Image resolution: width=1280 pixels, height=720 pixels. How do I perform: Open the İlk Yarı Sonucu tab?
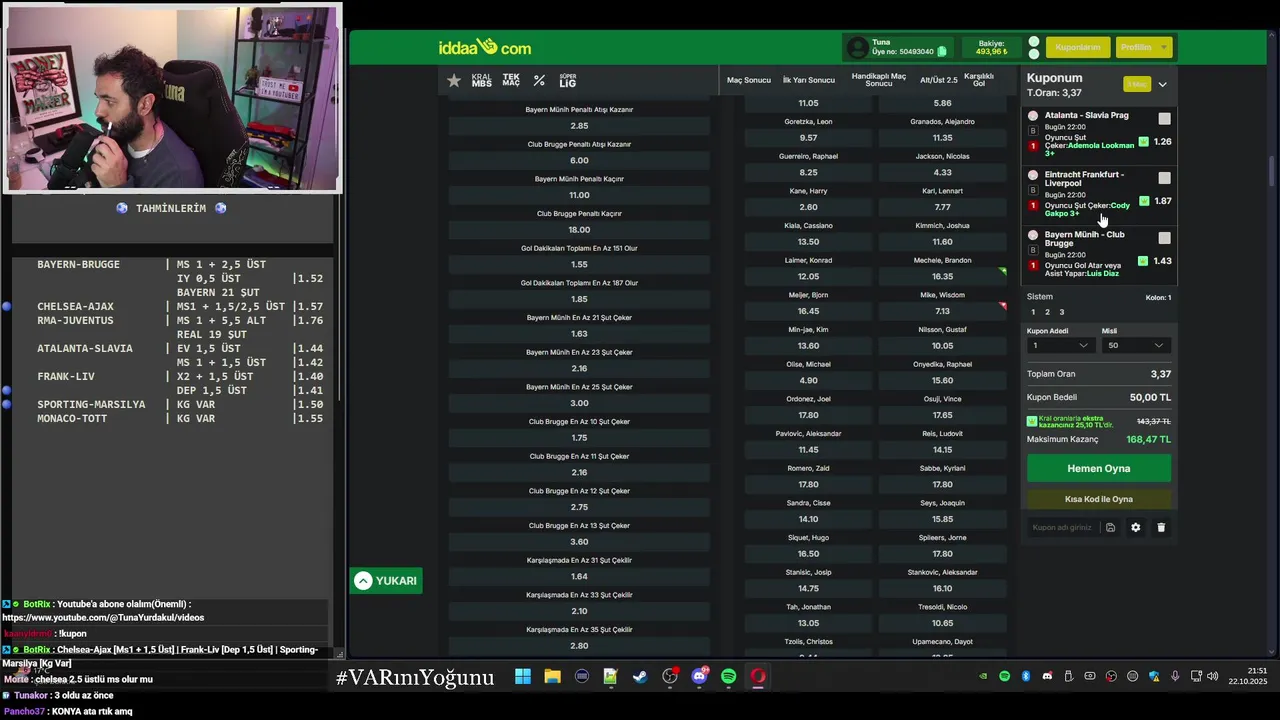808,80
